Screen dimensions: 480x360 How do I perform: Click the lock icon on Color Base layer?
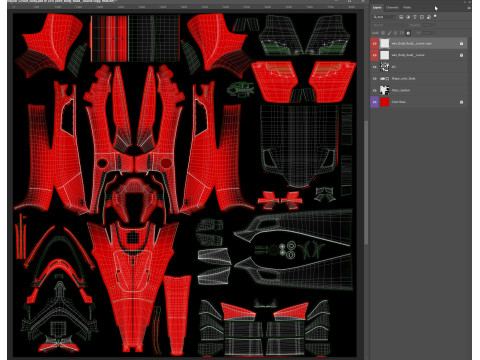pyautogui.click(x=461, y=102)
